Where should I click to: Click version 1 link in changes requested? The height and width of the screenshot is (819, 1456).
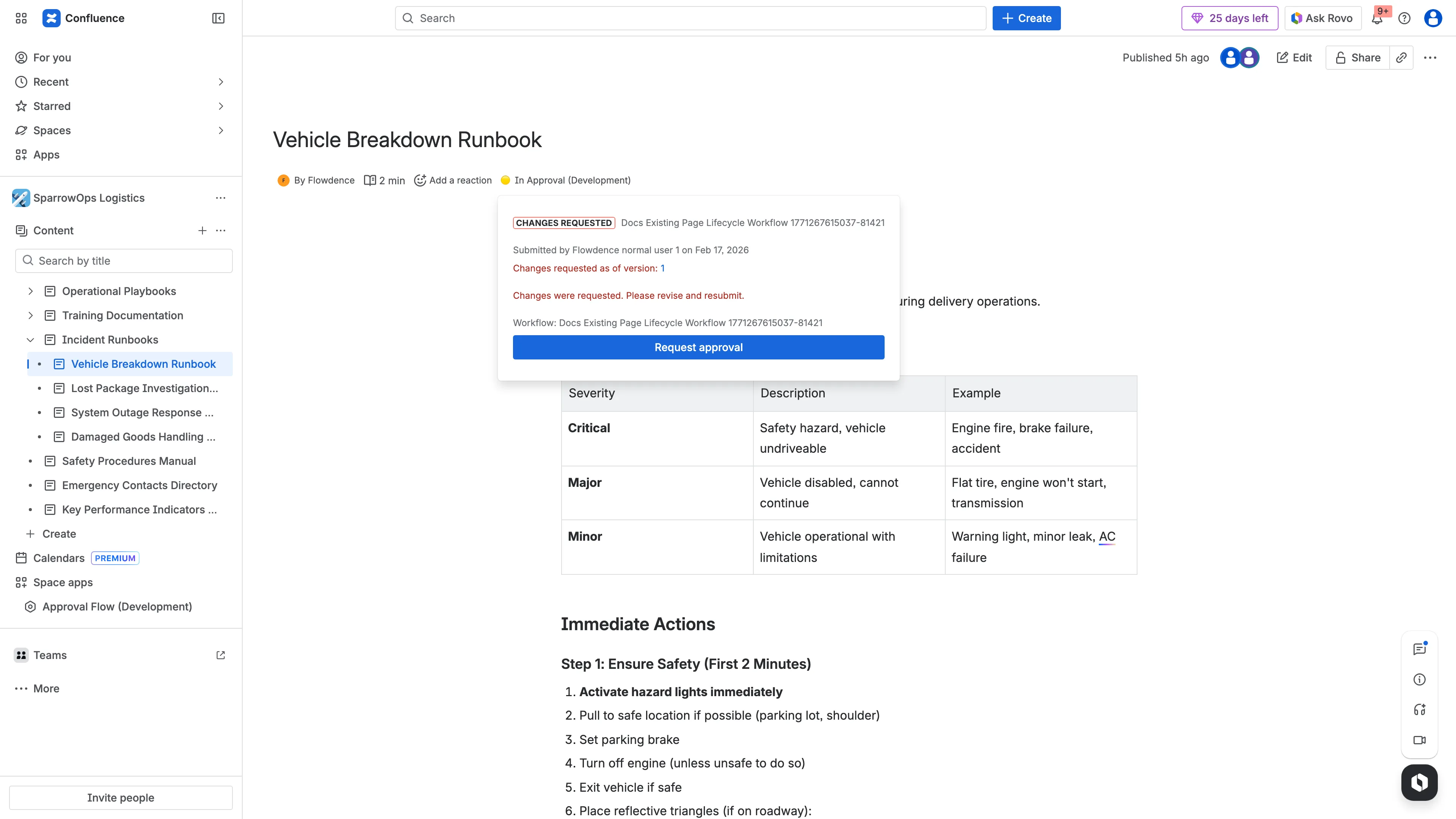(x=662, y=268)
